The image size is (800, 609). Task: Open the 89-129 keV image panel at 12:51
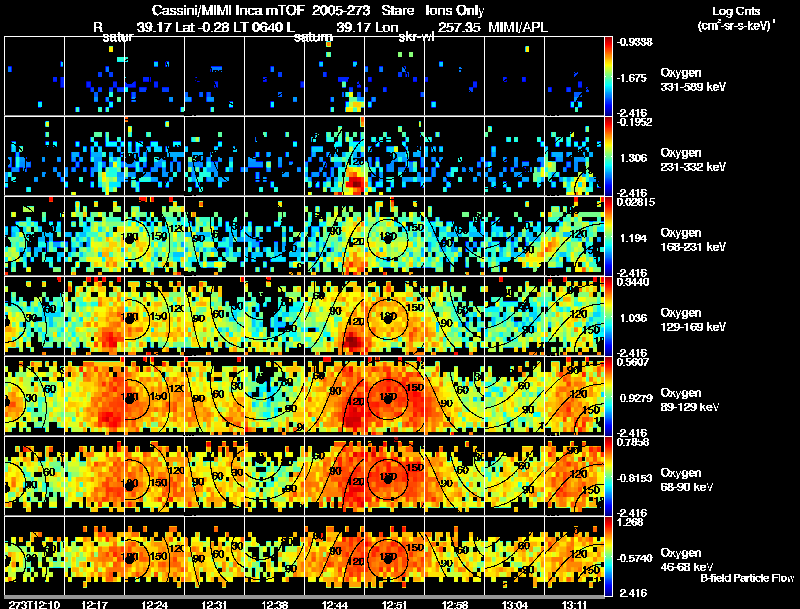tap(394, 396)
